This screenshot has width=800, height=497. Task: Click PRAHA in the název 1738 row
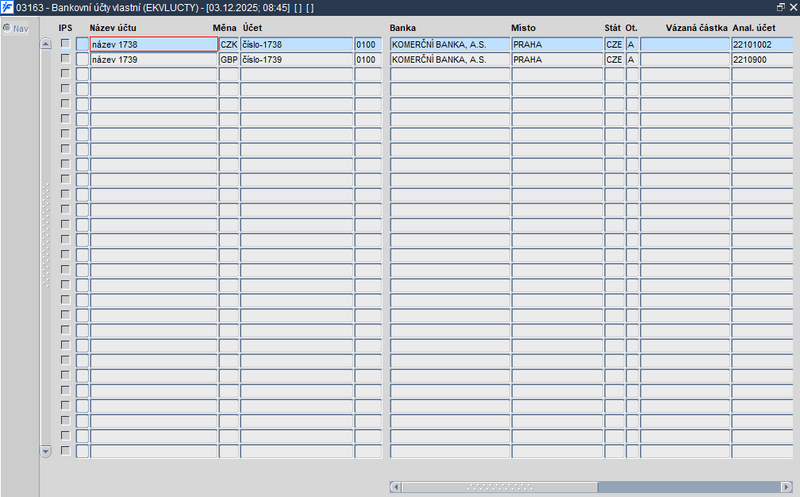point(557,44)
